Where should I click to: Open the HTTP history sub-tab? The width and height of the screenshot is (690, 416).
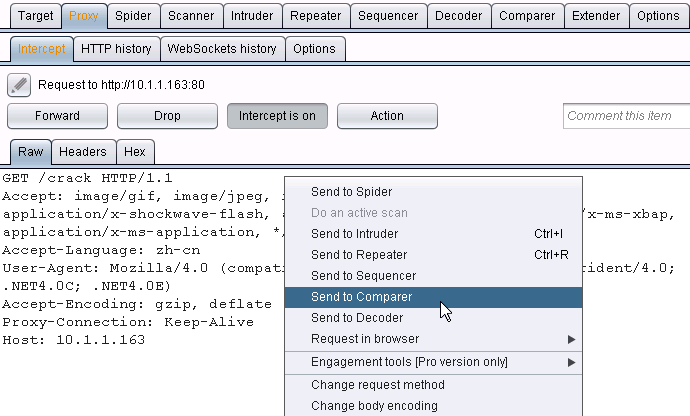coord(116,49)
